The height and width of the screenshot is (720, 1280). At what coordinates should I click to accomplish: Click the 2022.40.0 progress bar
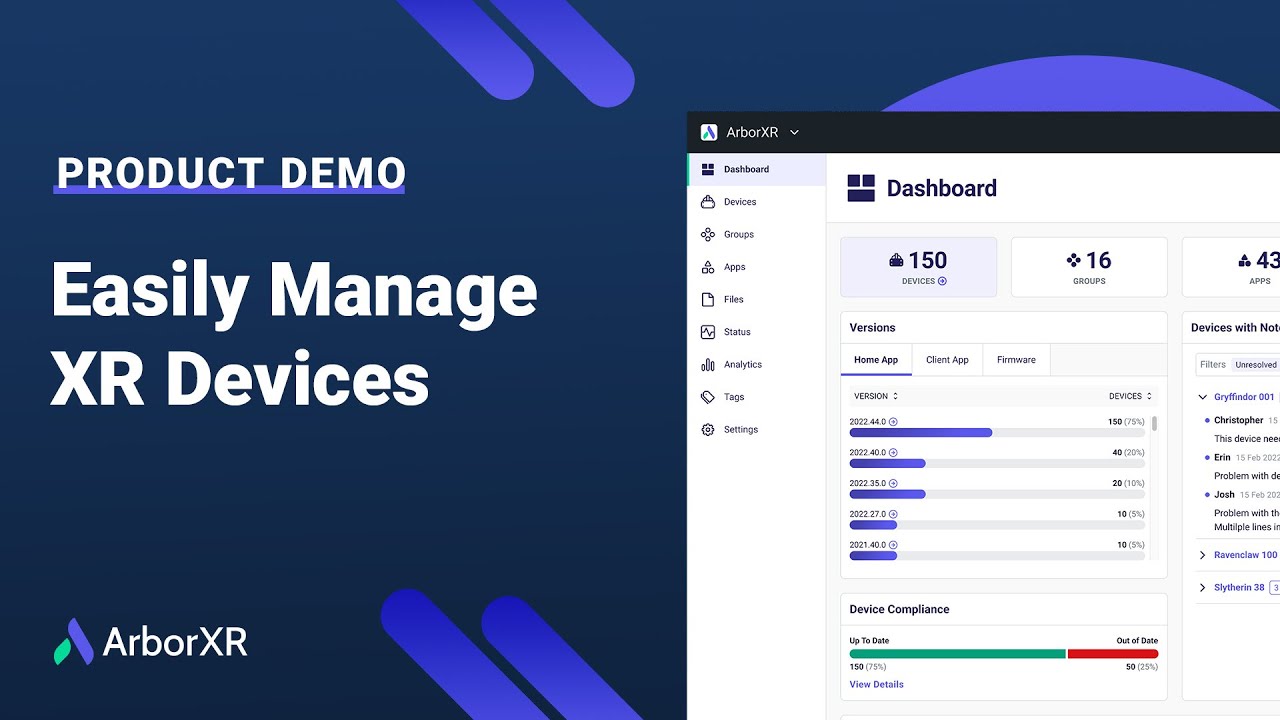pos(997,464)
